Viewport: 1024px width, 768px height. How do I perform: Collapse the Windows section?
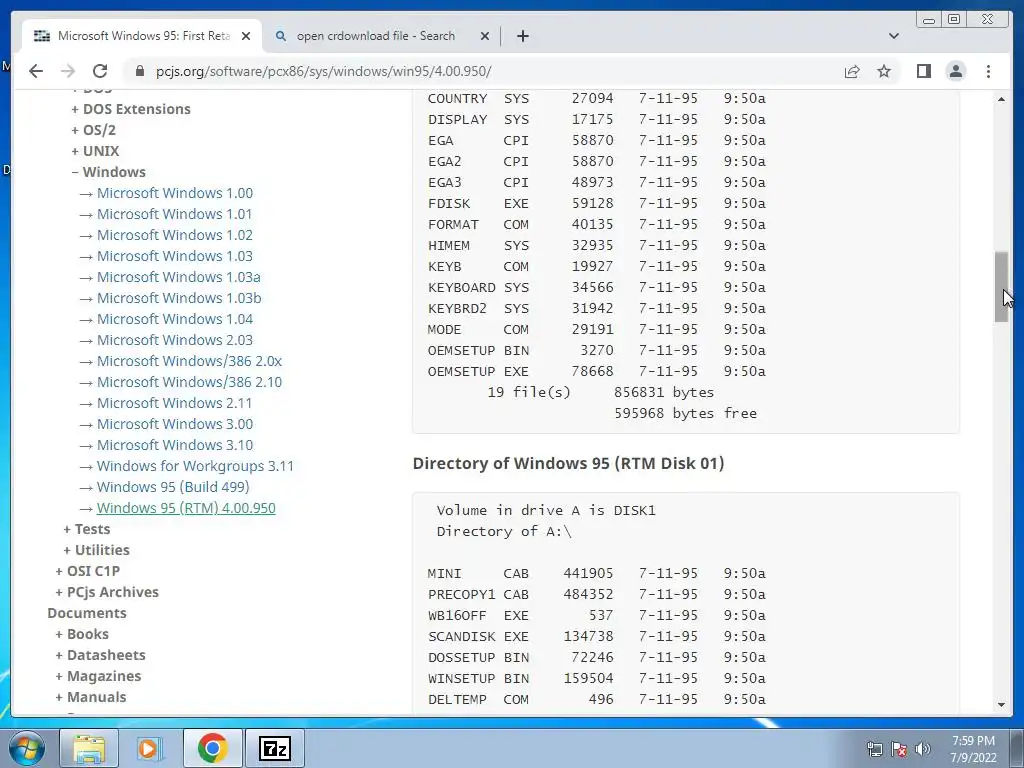108,172
